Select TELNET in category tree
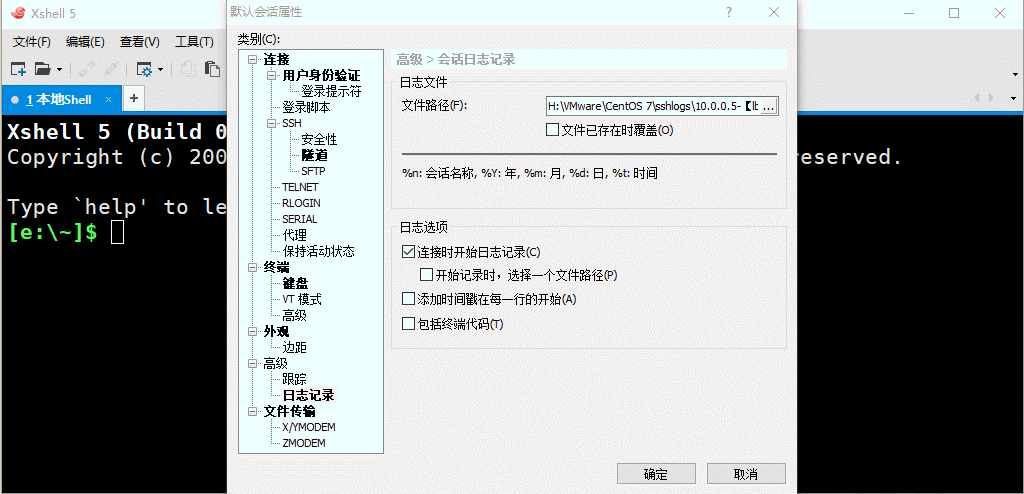 coord(300,188)
